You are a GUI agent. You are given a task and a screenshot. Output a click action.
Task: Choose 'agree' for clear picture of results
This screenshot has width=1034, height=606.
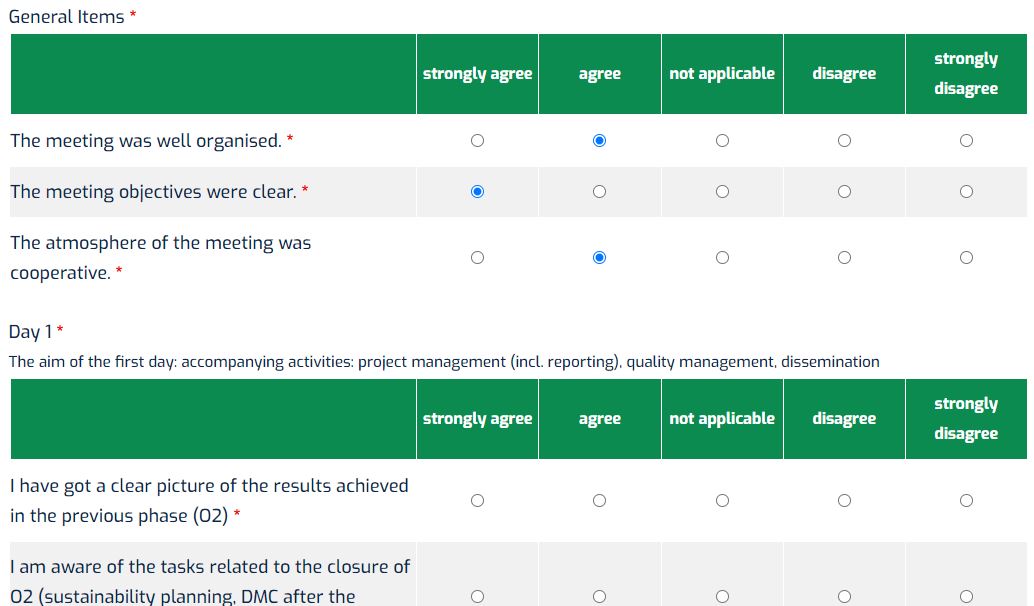tap(599, 501)
